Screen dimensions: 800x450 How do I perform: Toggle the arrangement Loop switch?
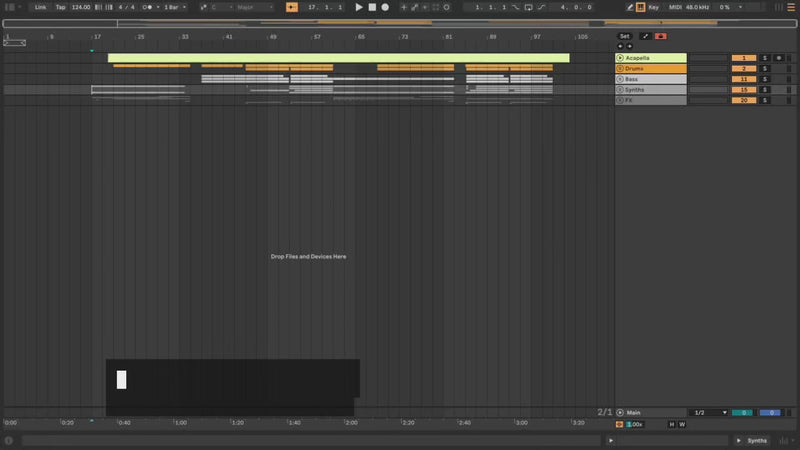tap(527, 7)
